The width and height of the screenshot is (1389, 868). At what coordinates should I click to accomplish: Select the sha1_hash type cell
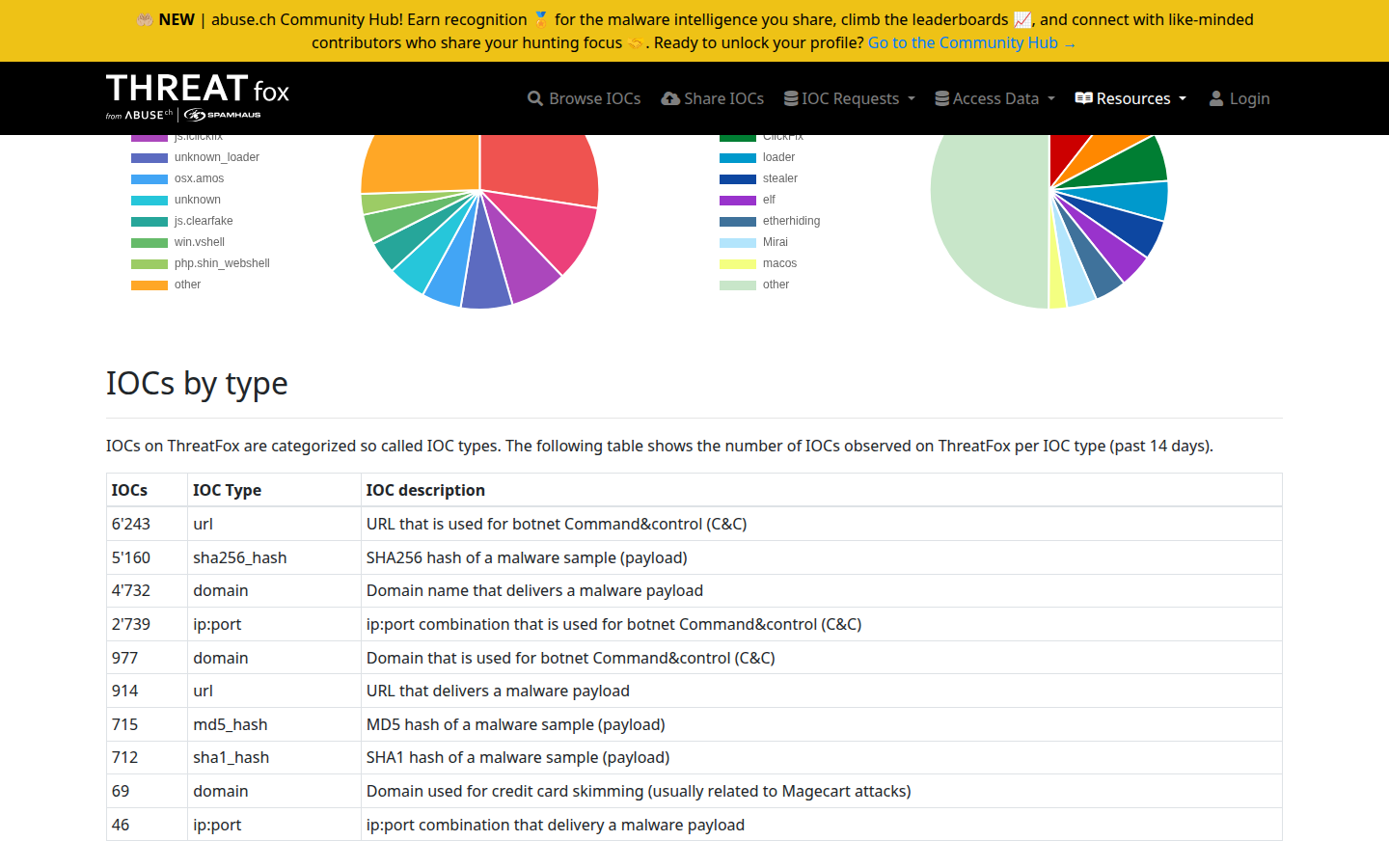(x=274, y=757)
